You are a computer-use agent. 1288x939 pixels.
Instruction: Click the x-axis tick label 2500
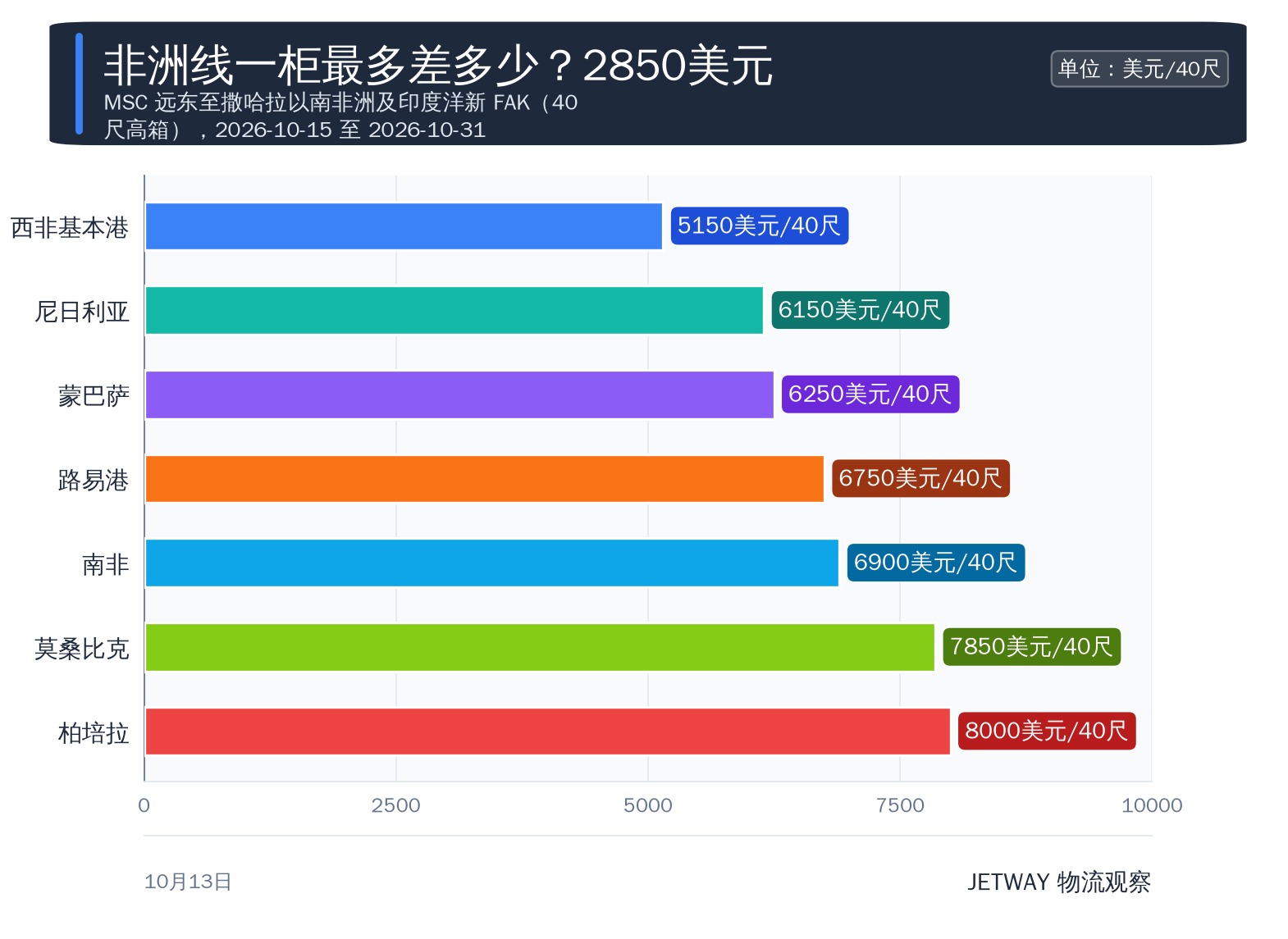pyautogui.click(x=396, y=805)
